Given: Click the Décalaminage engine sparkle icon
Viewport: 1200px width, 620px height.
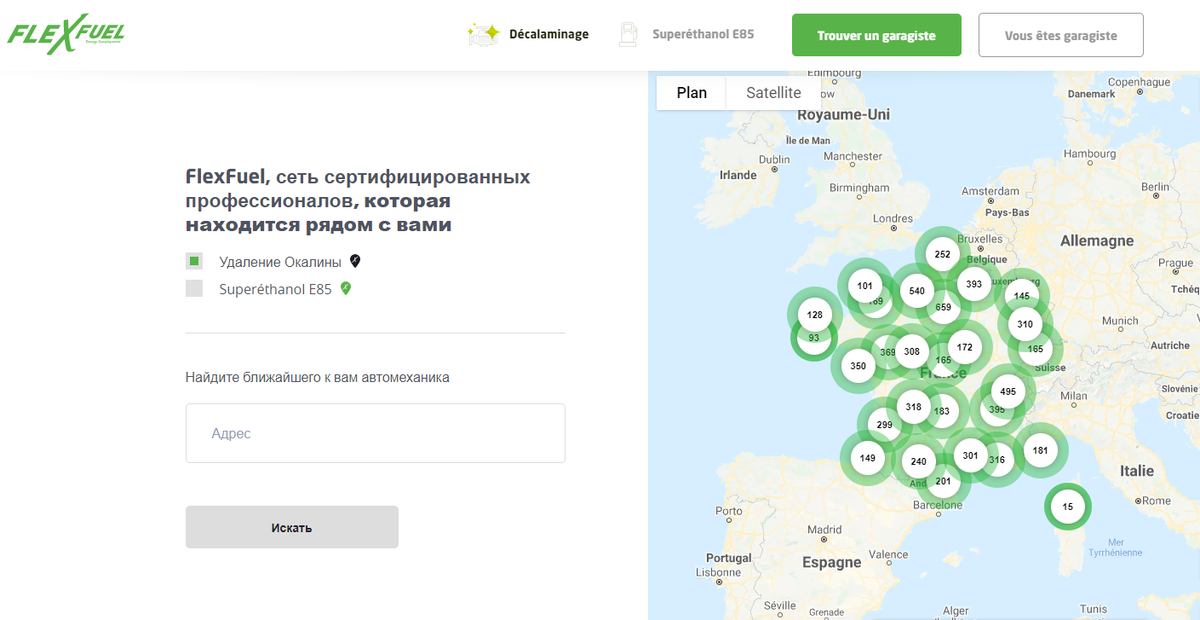Looking at the screenshot, I should (x=483, y=33).
